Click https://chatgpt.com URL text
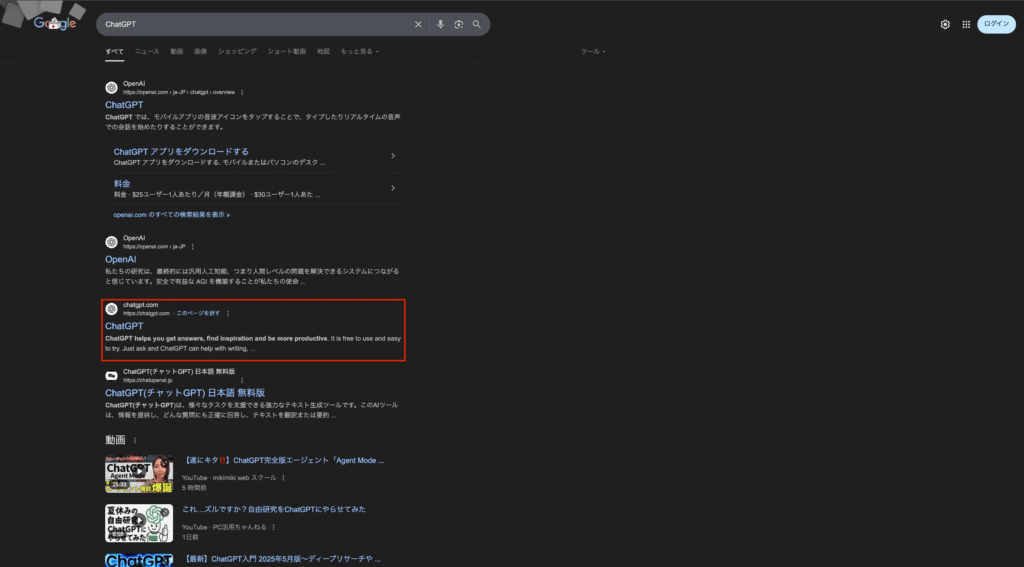The image size is (1024, 567). click(146, 314)
